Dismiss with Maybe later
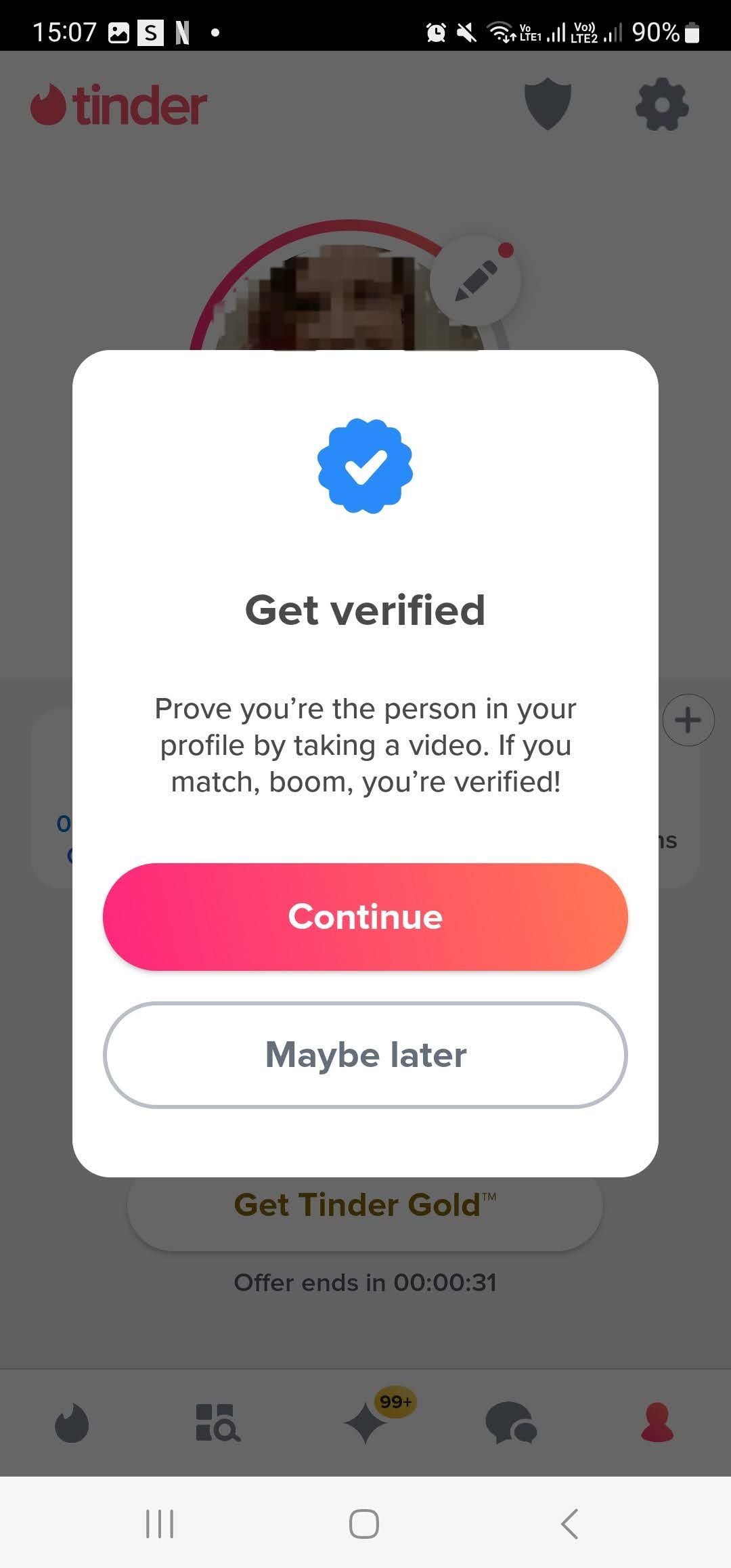Image resolution: width=731 pixels, height=1568 pixels. click(365, 1055)
